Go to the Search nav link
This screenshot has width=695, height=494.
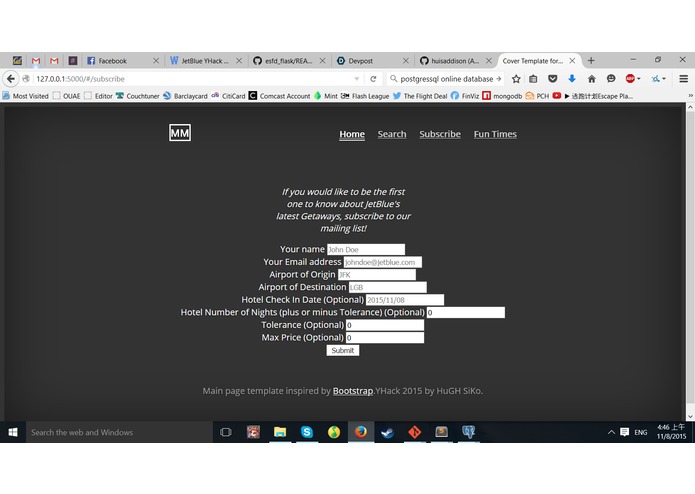click(392, 134)
